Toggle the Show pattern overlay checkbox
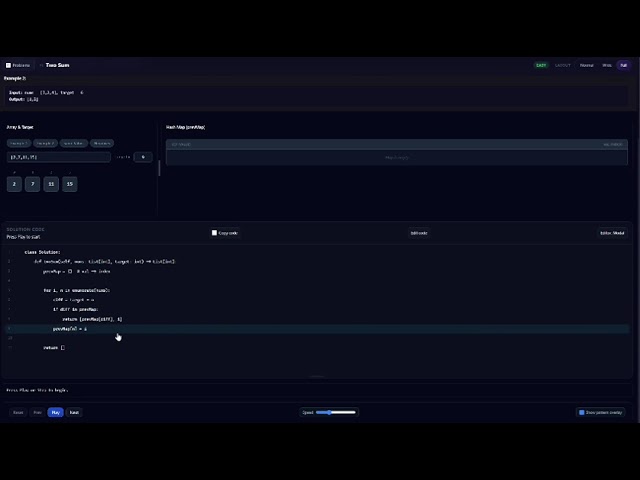This screenshot has height=480, width=640. [x=582, y=412]
